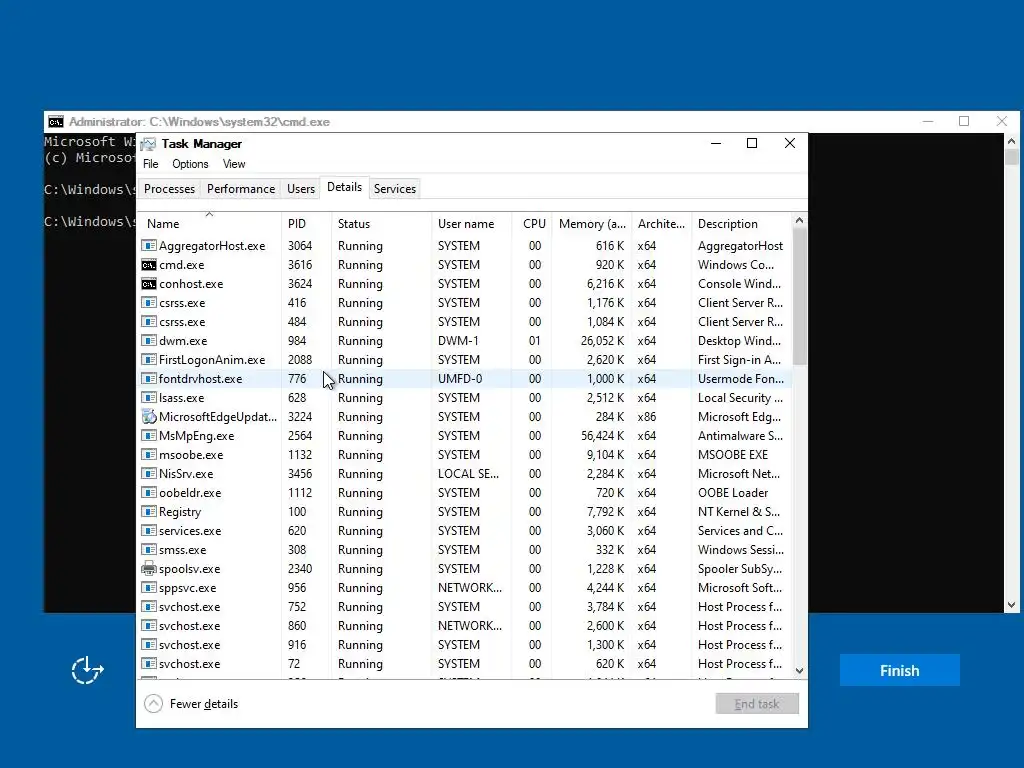Sort by the PID column header
Image resolution: width=1024 pixels, height=768 pixels.
click(x=306, y=223)
